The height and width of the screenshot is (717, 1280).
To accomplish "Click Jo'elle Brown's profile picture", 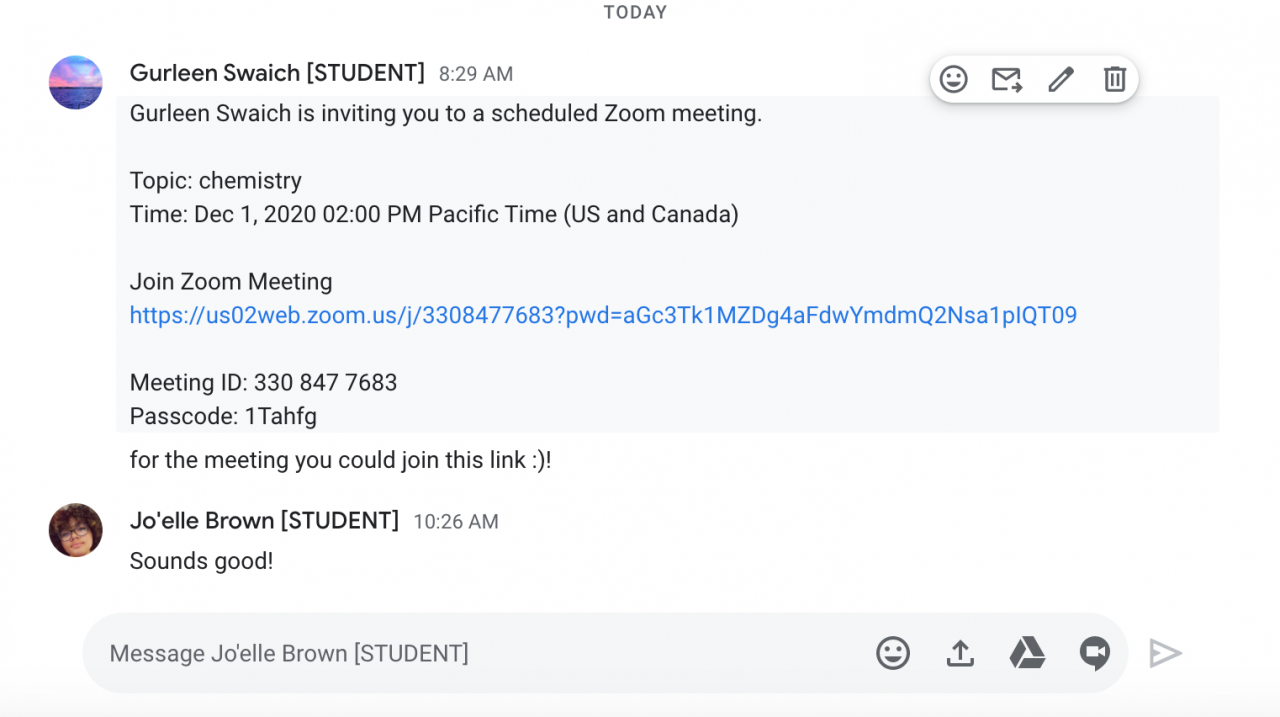I will click(76, 530).
